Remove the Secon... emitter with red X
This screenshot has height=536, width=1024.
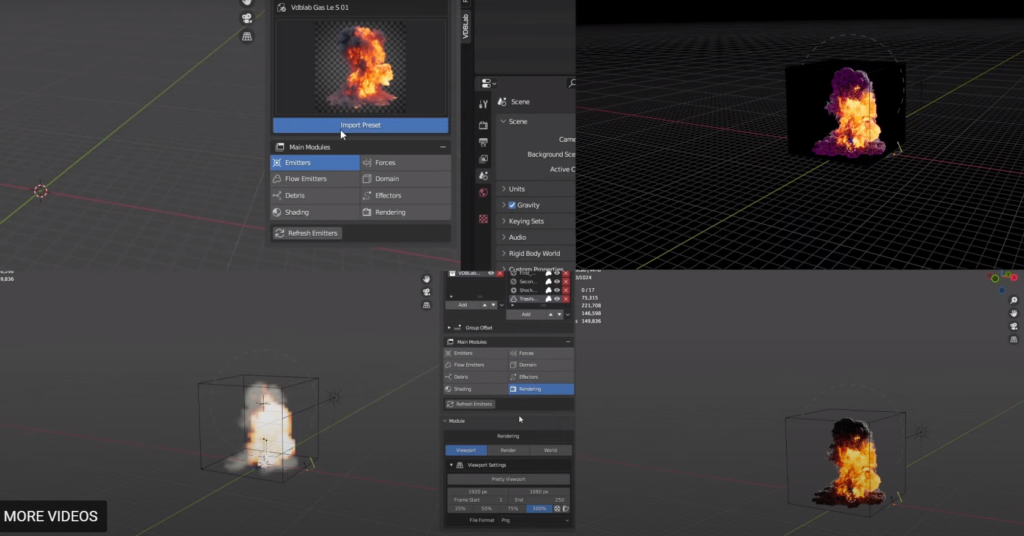click(x=566, y=281)
